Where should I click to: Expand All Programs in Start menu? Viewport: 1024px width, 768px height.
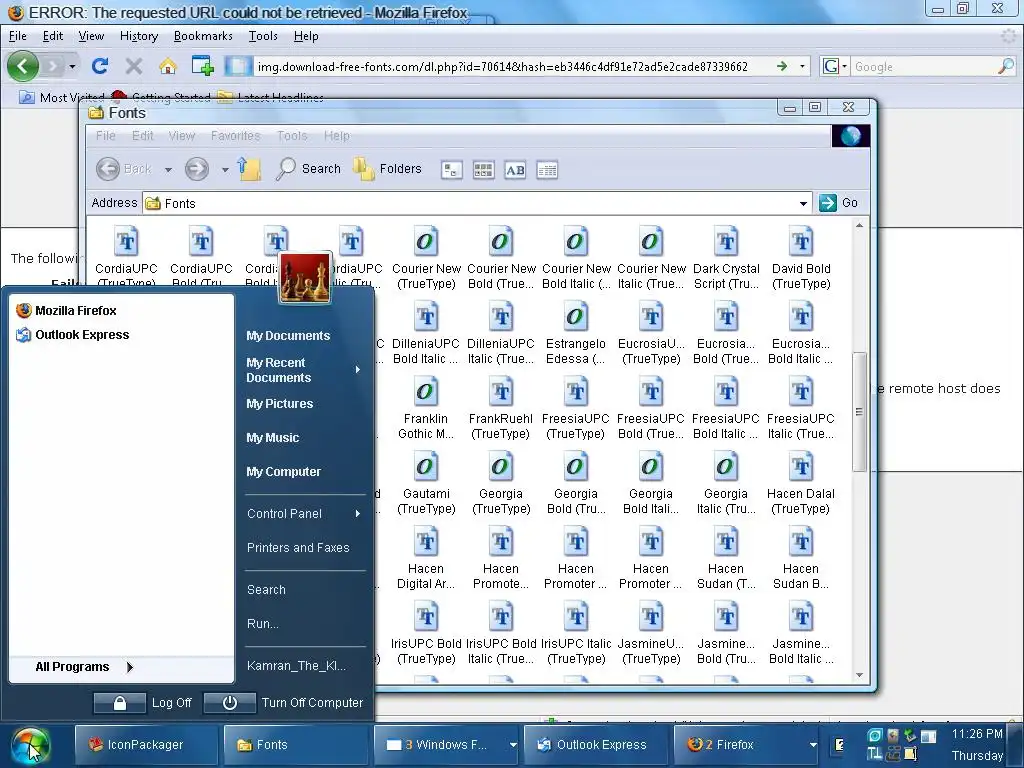[x=84, y=667]
